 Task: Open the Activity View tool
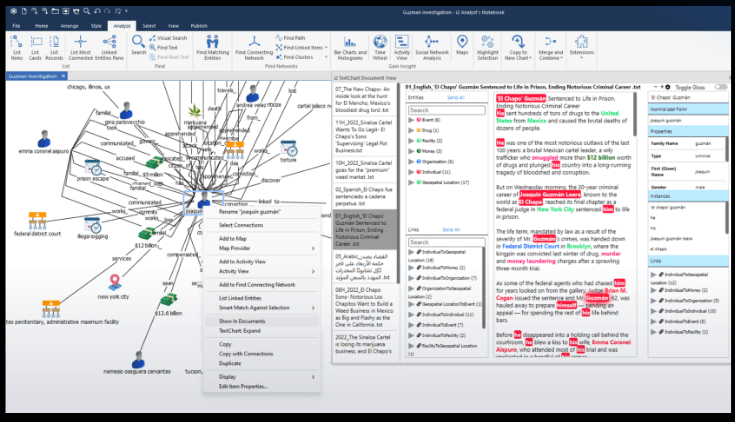click(402, 47)
